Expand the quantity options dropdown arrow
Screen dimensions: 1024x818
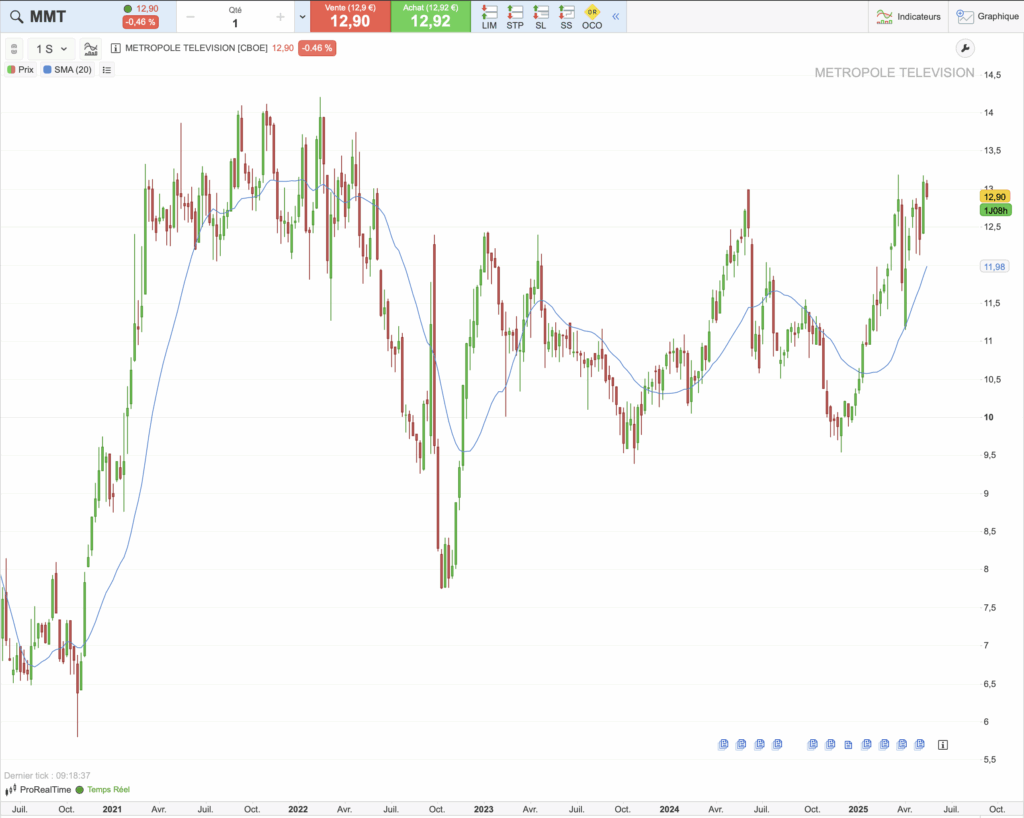tap(302, 16)
